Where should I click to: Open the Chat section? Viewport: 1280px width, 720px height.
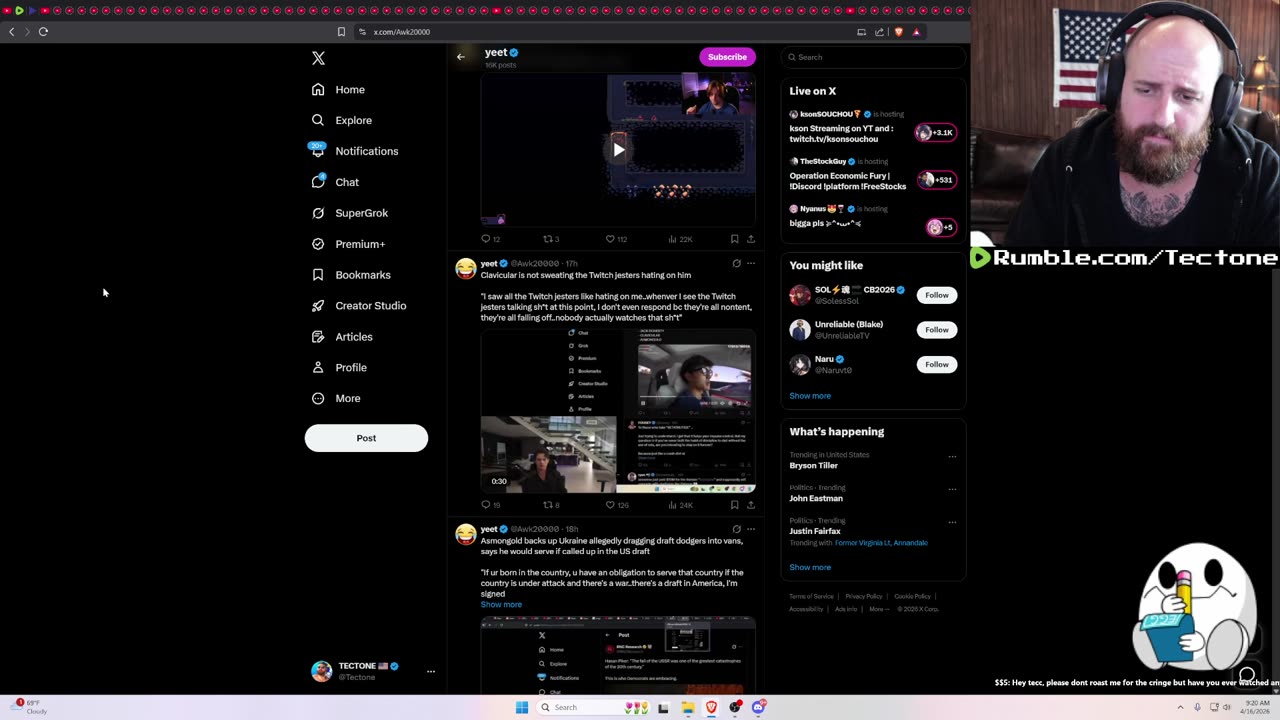tap(335, 182)
